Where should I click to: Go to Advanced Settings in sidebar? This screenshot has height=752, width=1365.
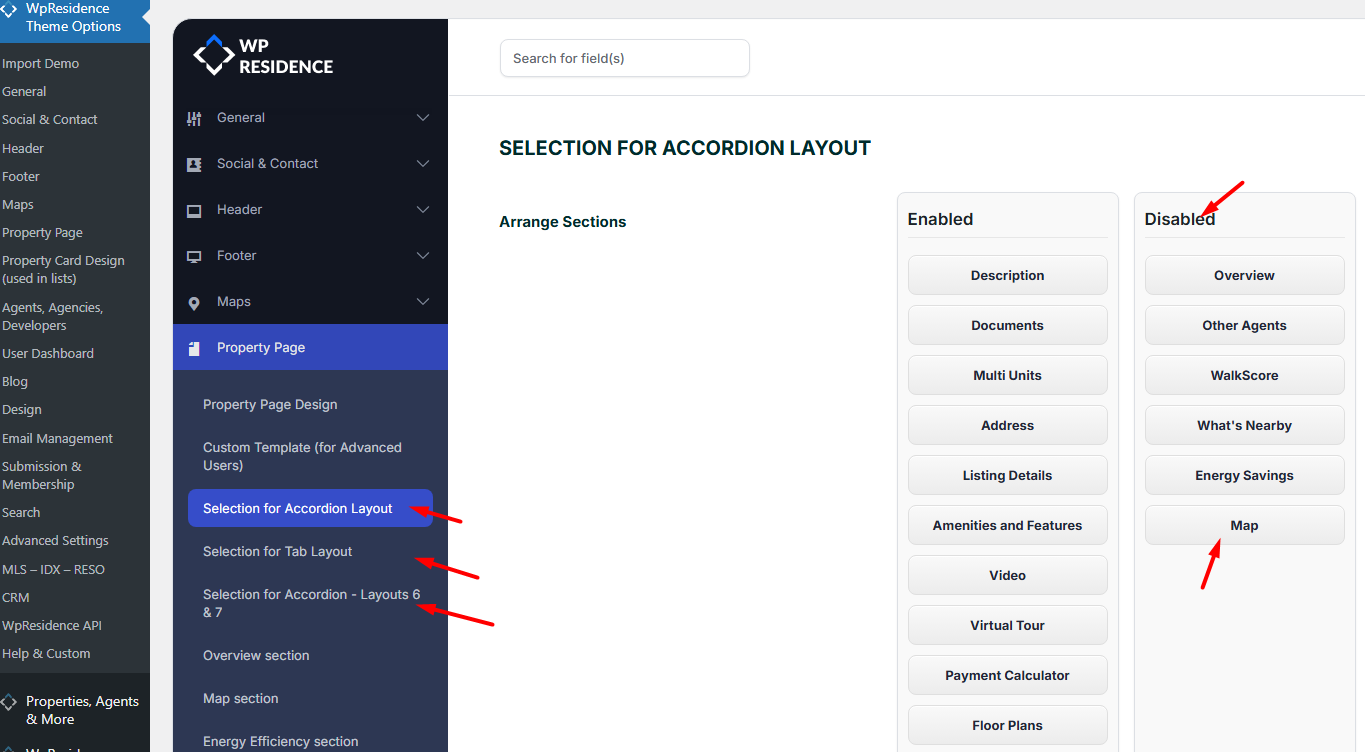55,541
